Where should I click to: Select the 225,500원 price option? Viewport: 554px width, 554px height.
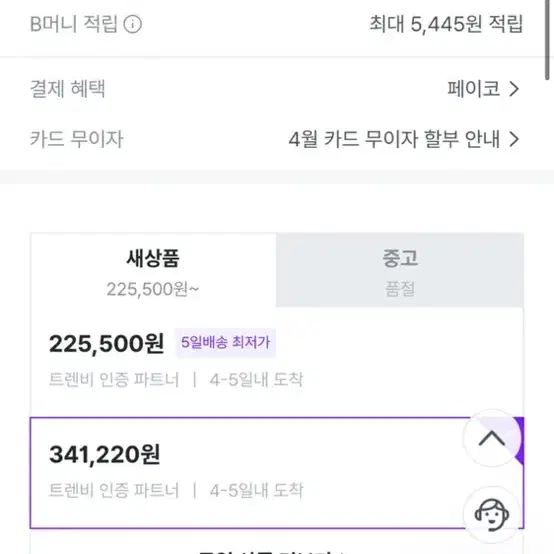tap(277, 362)
